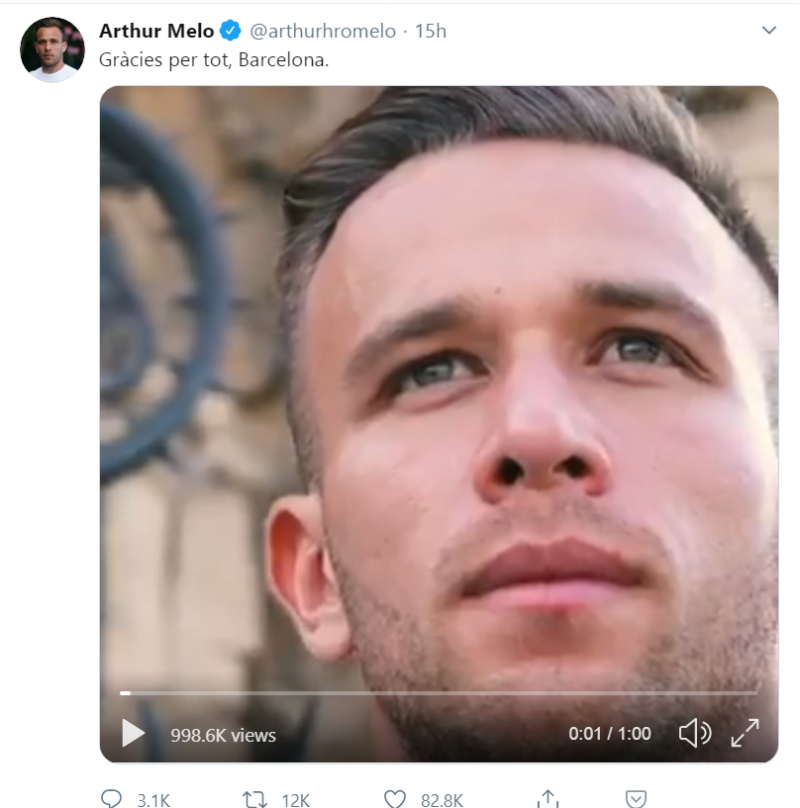Click the 12K retweets count
Image resolution: width=800 pixels, height=808 pixels.
tap(295, 799)
